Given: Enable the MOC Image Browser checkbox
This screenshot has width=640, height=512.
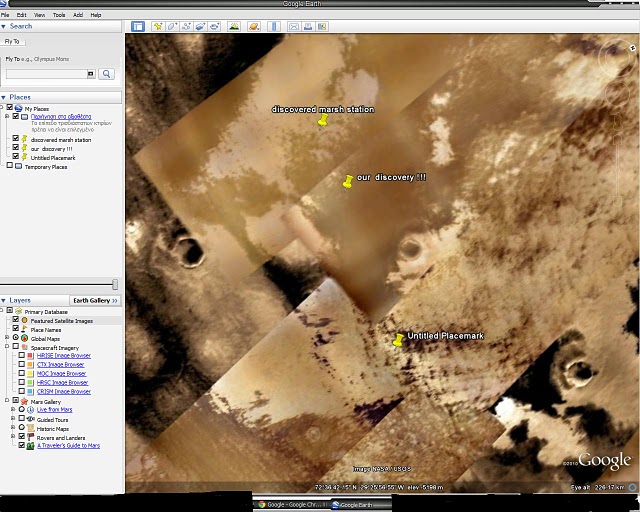Looking at the screenshot, I should click(22, 373).
